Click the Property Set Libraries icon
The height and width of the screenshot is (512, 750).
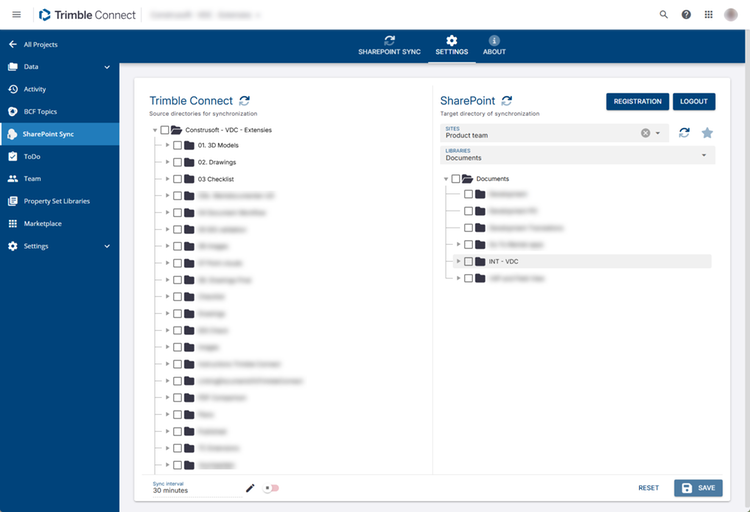13,201
